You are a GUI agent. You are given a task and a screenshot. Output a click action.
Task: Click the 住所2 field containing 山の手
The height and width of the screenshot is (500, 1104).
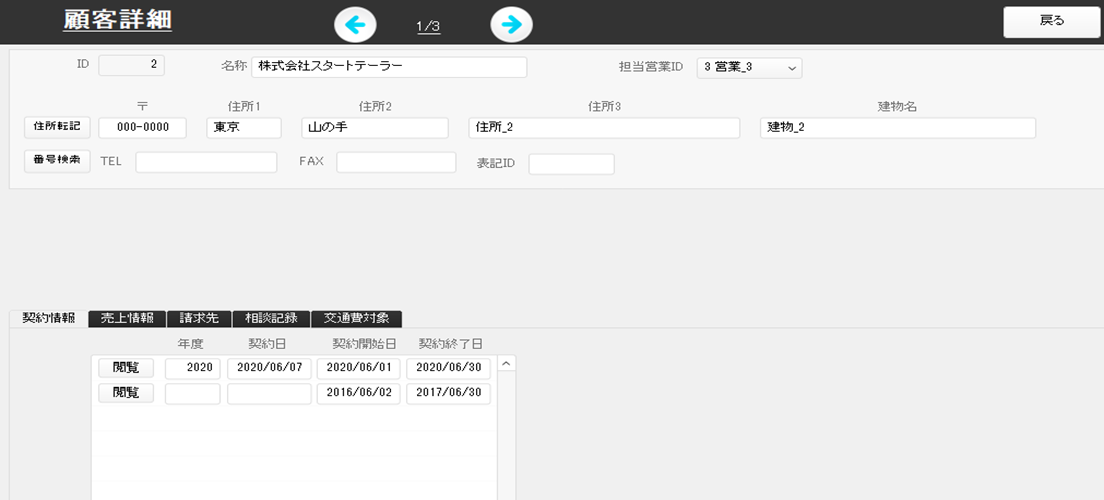click(375, 128)
